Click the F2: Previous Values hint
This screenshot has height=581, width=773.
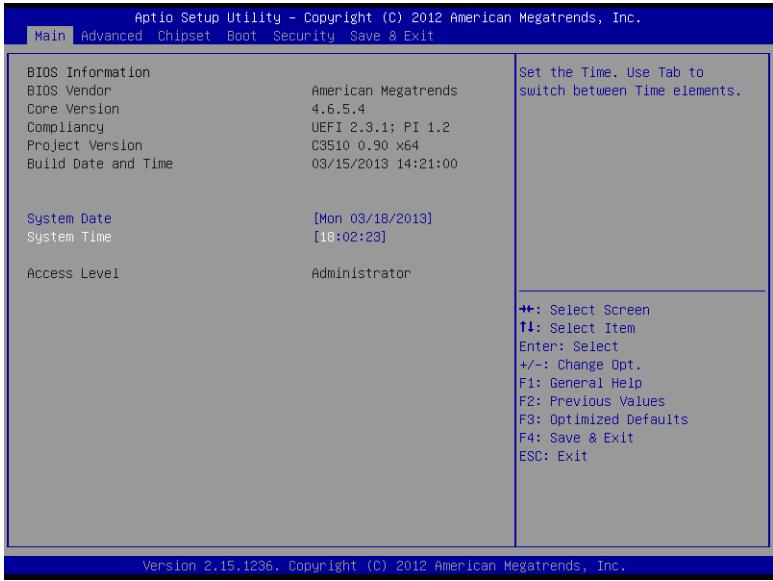point(592,401)
